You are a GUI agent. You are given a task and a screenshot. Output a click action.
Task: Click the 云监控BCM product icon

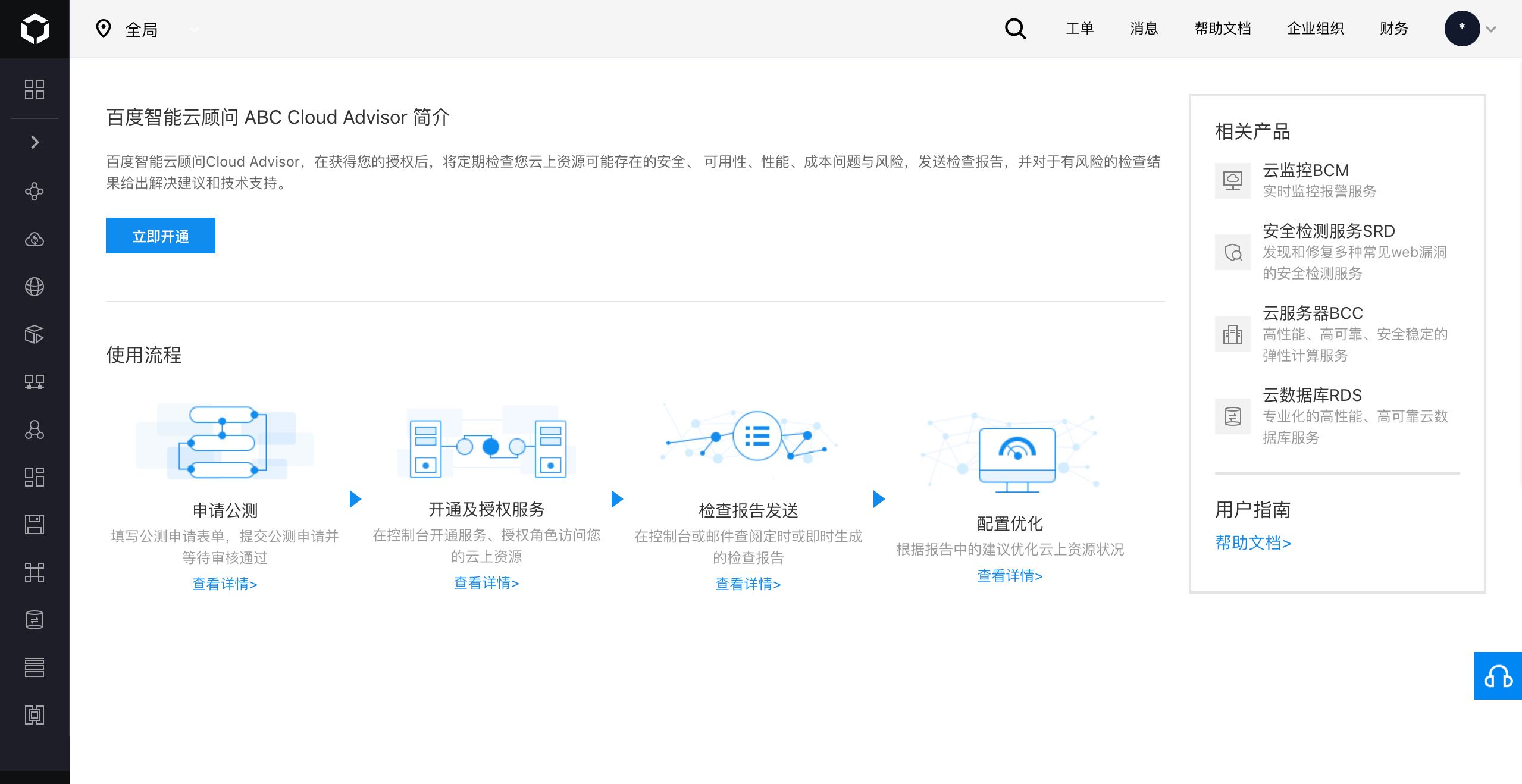click(1233, 180)
